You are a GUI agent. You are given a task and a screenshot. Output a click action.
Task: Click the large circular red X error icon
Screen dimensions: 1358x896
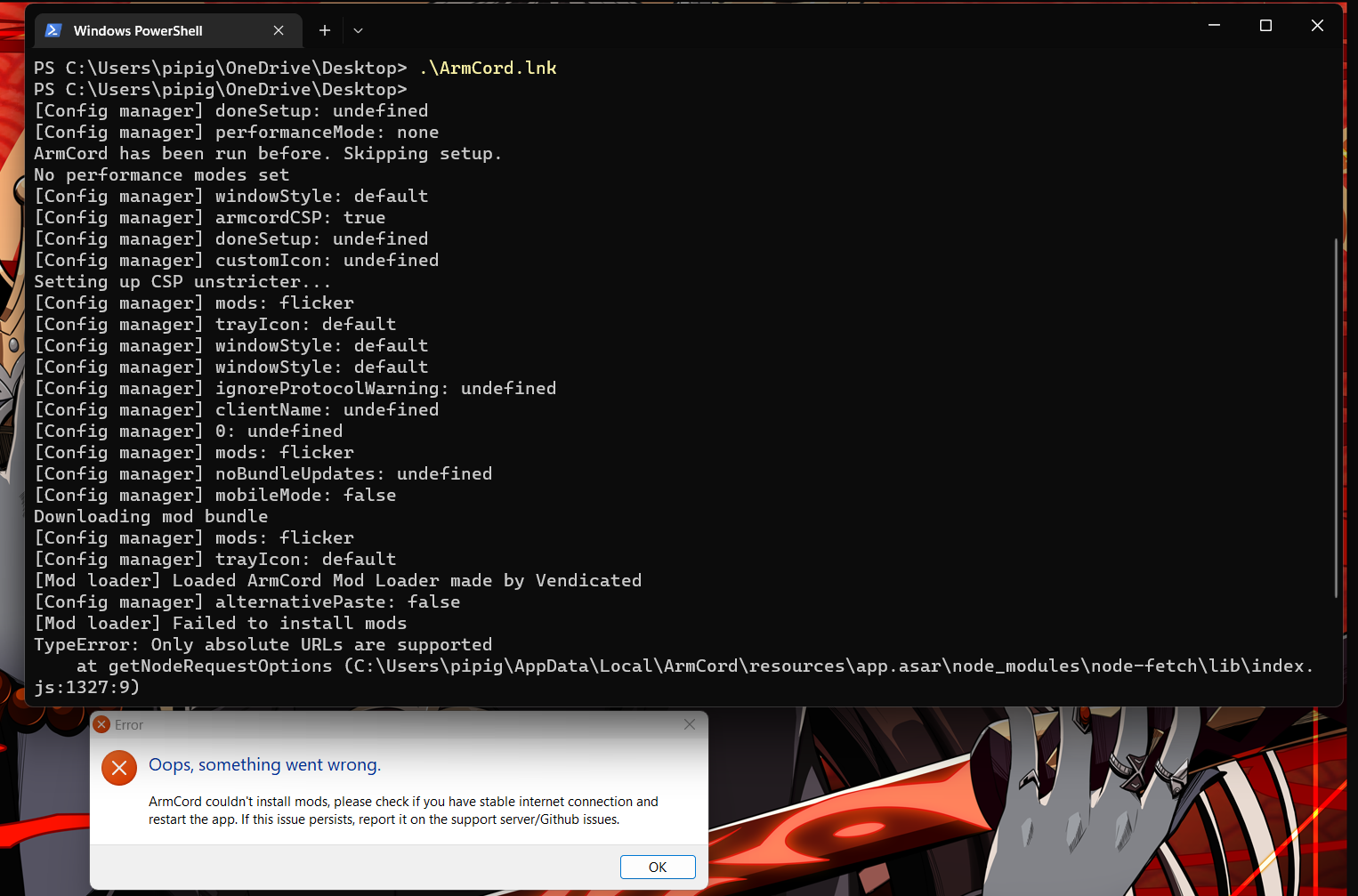[118, 767]
